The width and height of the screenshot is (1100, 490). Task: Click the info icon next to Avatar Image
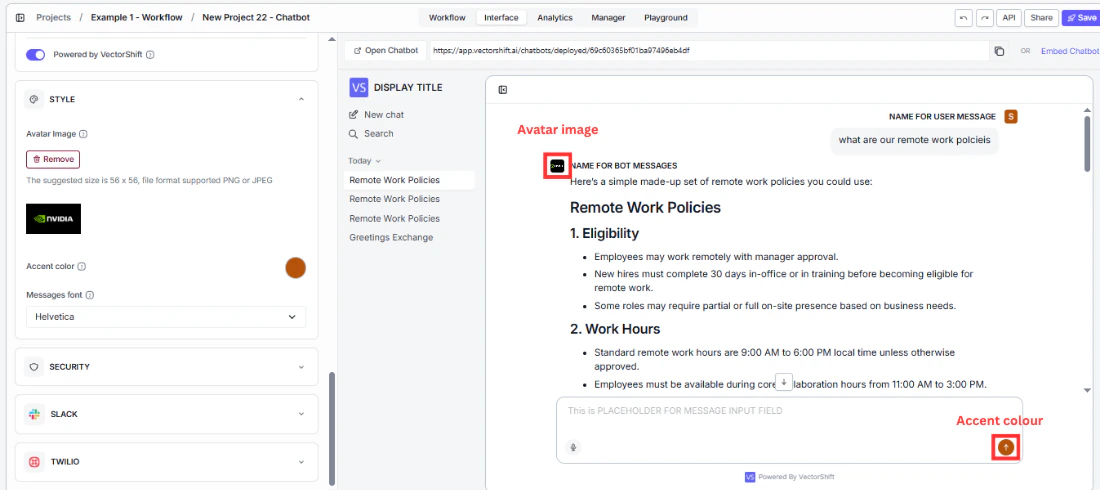(83, 134)
